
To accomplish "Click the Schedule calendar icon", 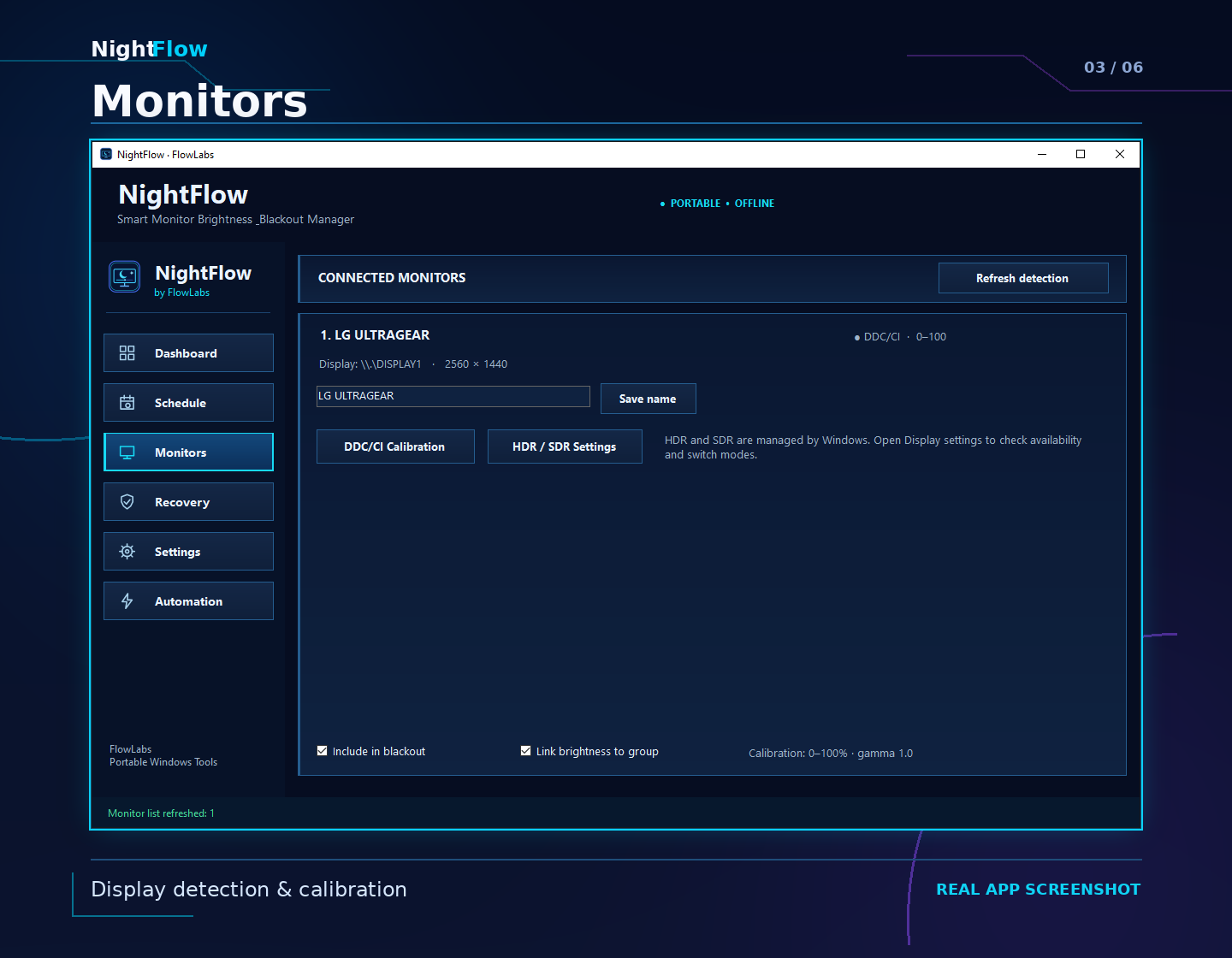I will click(127, 403).
